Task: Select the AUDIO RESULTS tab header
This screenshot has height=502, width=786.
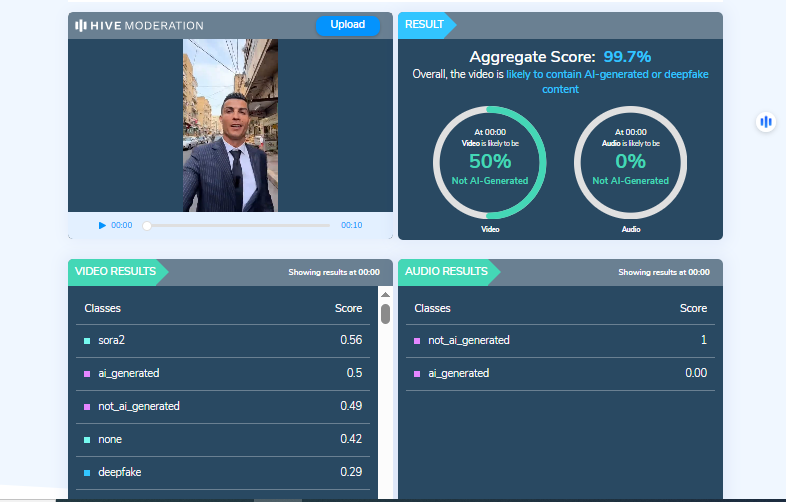Action: [x=446, y=271]
